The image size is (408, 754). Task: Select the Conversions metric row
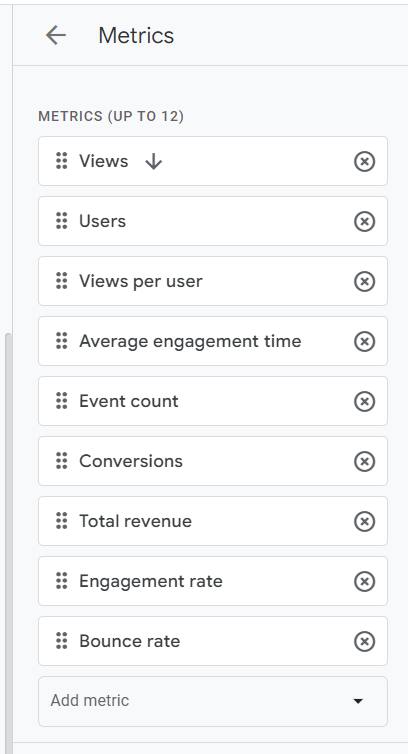(213, 461)
